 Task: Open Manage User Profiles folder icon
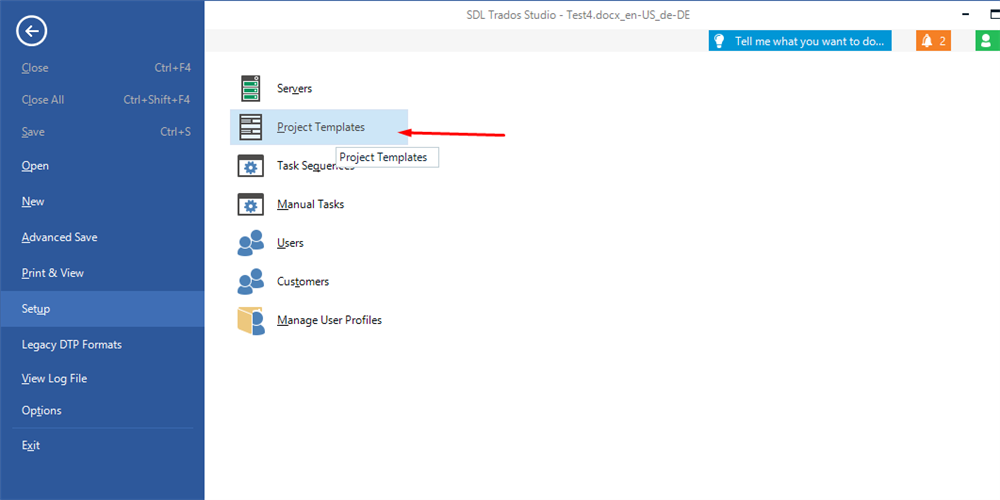tap(251, 321)
